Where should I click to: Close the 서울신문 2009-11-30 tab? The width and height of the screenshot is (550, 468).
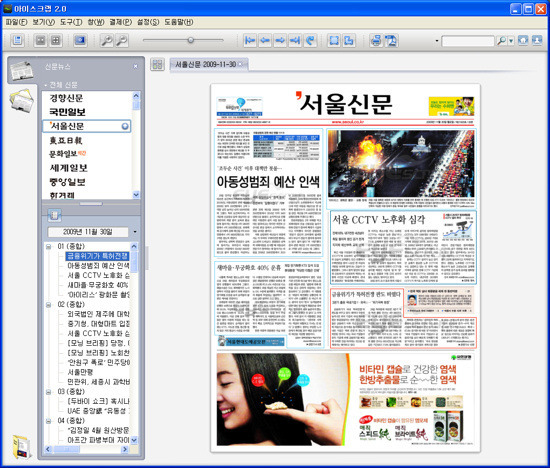pyautogui.click(x=240, y=64)
